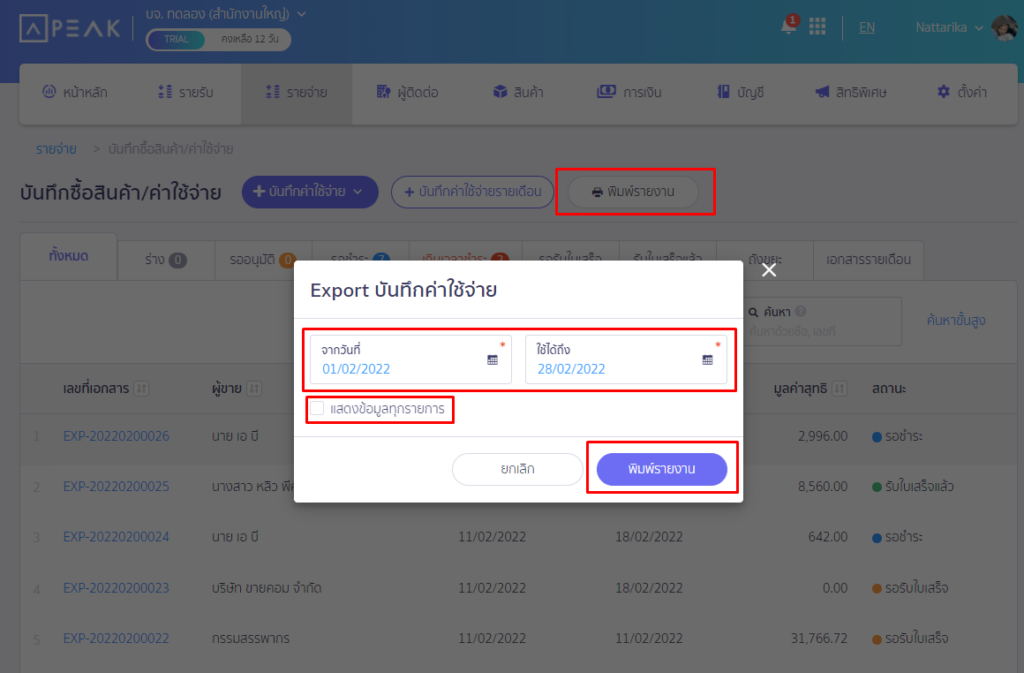Switch to the เอกสารรายเดือน tab
This screenshot has width=1024, height=673.
click(868, 259)
